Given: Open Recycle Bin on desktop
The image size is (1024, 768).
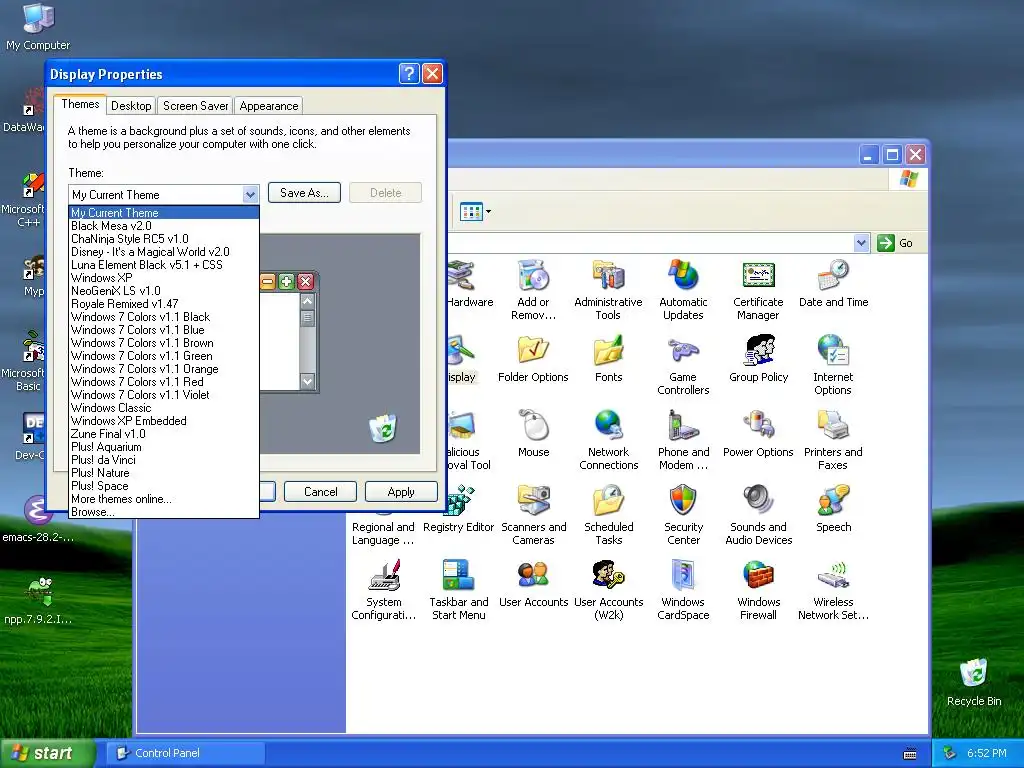Looking at the screenshot, I should tap(974, 682).
